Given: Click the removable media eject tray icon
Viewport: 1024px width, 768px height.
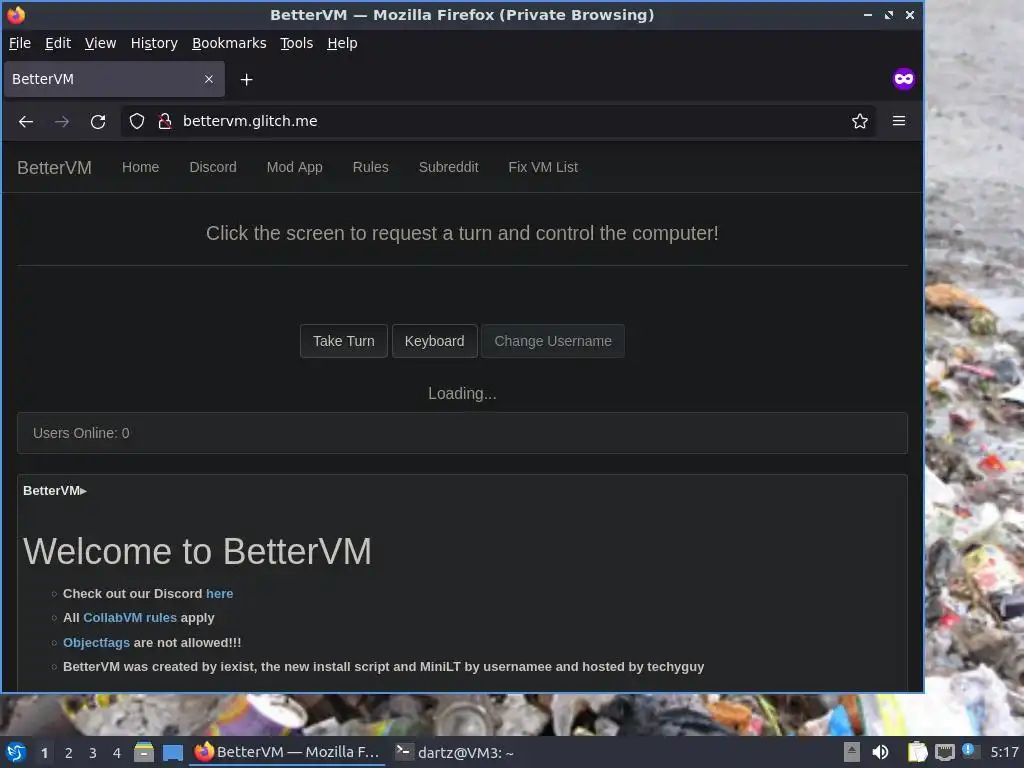Looking at the screenshot, I should click(x=852, y=752).
